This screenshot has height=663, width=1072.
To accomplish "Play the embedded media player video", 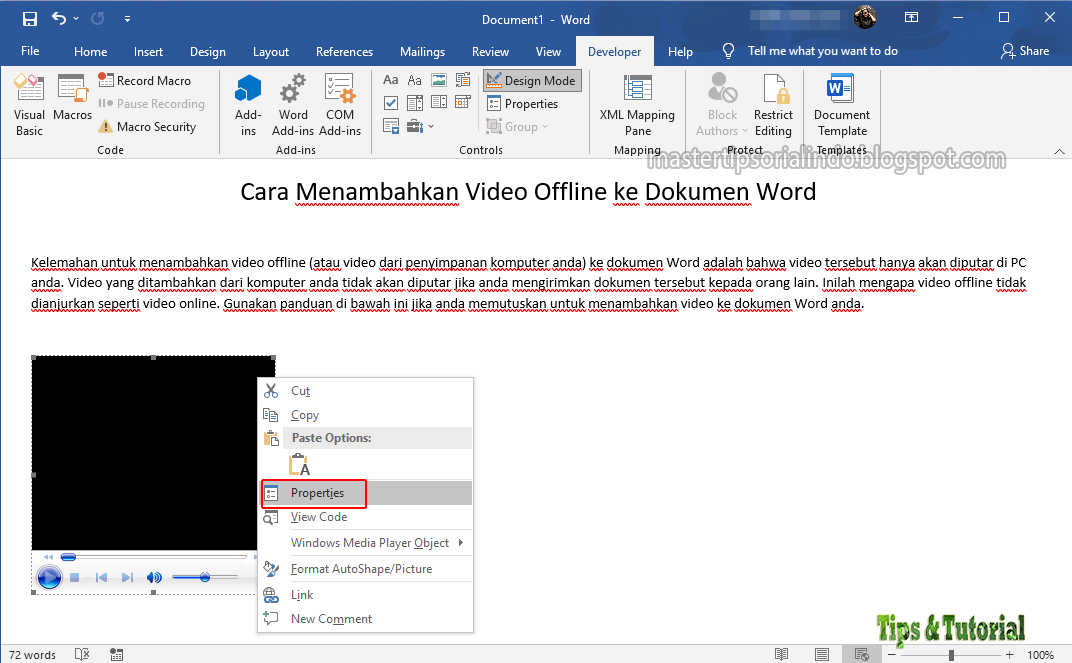I will pos(49,578).
